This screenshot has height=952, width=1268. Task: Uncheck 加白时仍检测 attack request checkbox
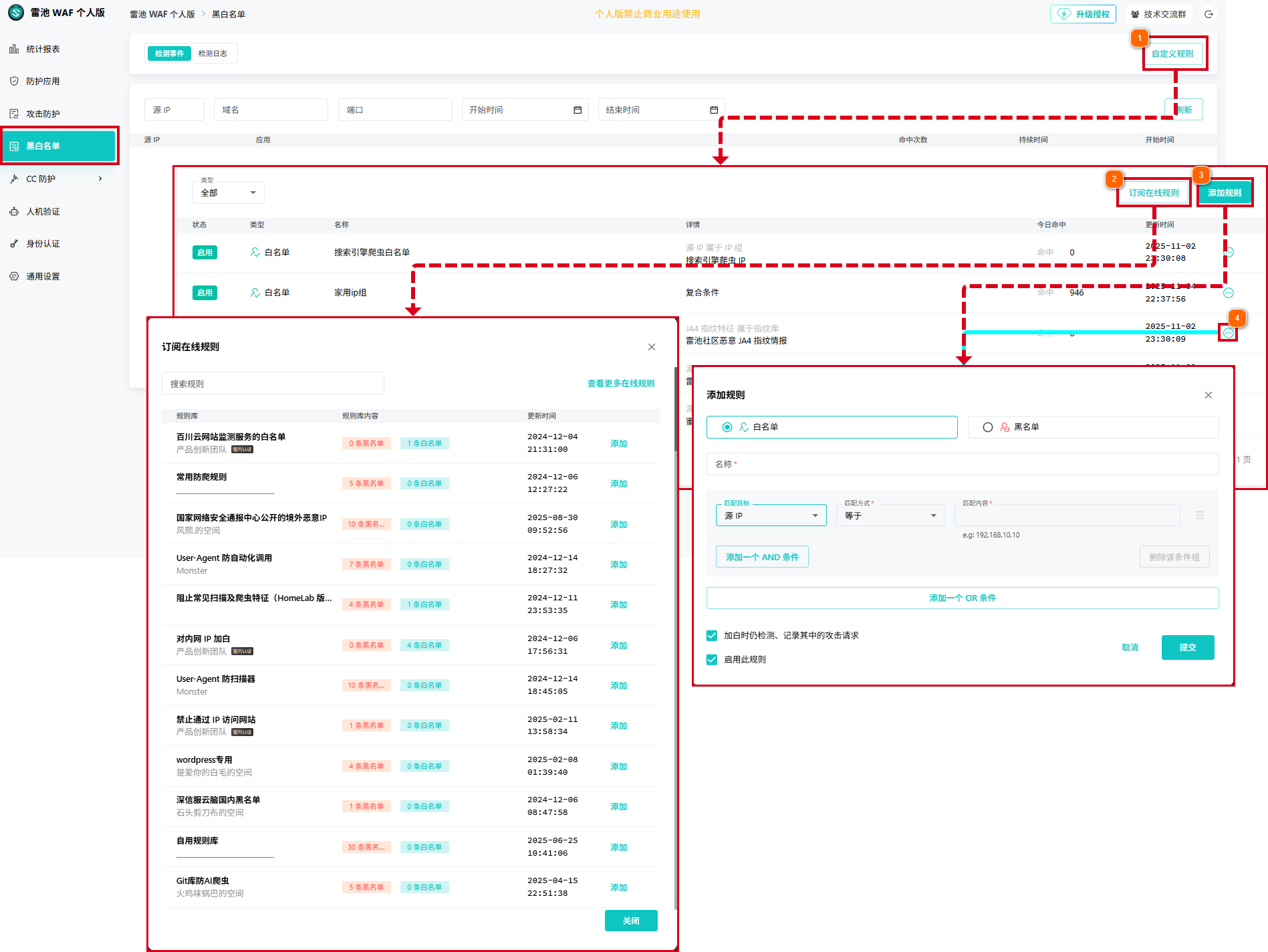712,636
